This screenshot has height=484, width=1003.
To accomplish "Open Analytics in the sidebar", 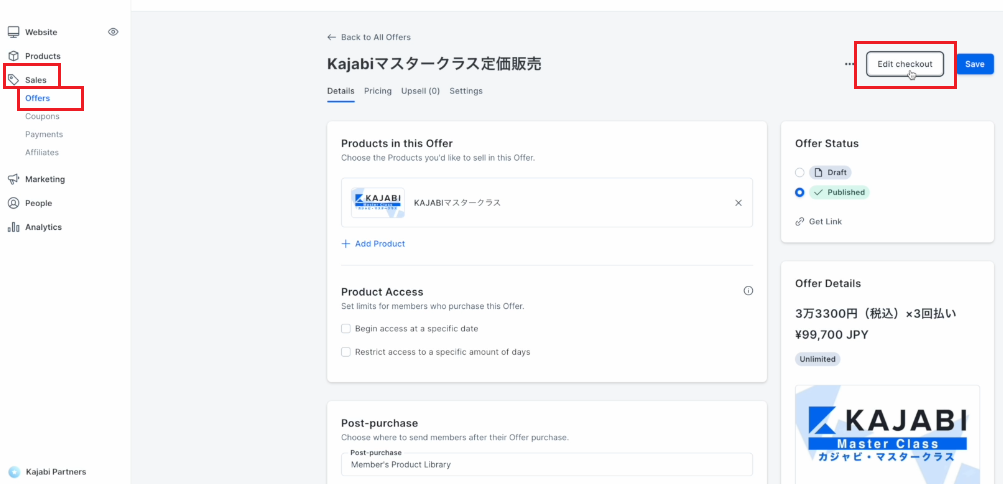I will click(x=43, y=227).
